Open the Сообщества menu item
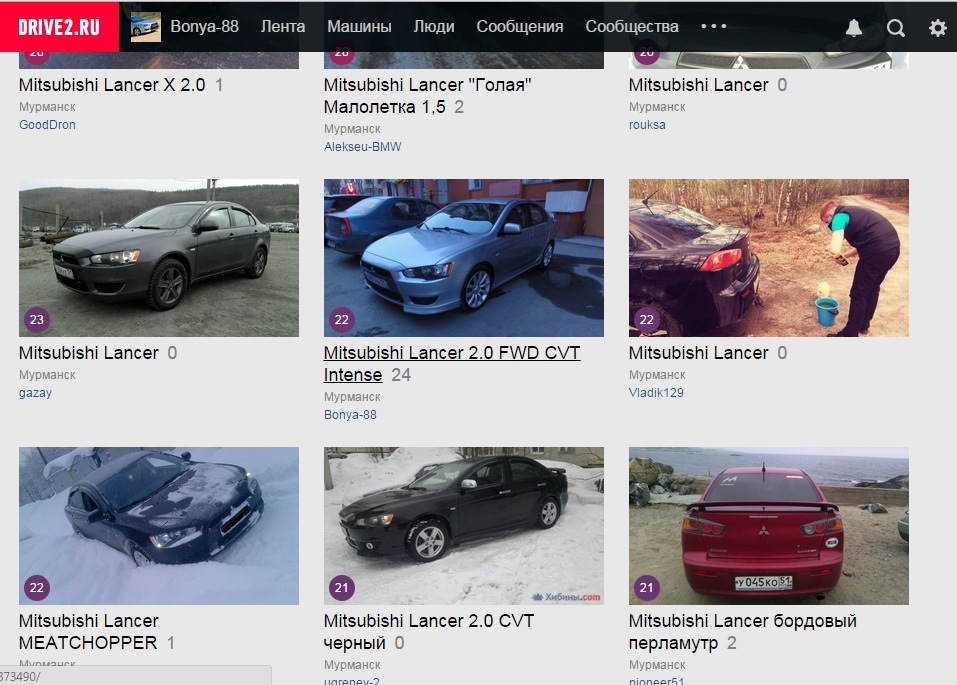 (632, 26)
